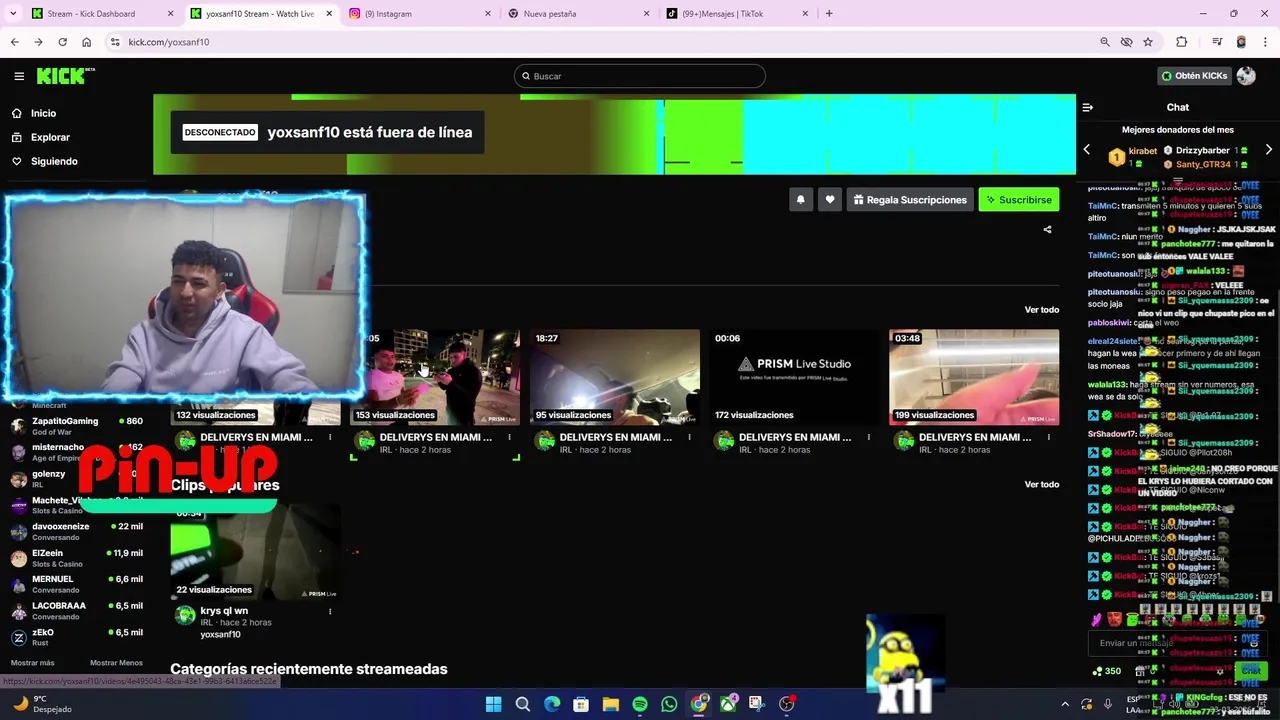Open options menu of 172 visualizaciones video
Screen dimensions: 1280x720
click(868, 437)
